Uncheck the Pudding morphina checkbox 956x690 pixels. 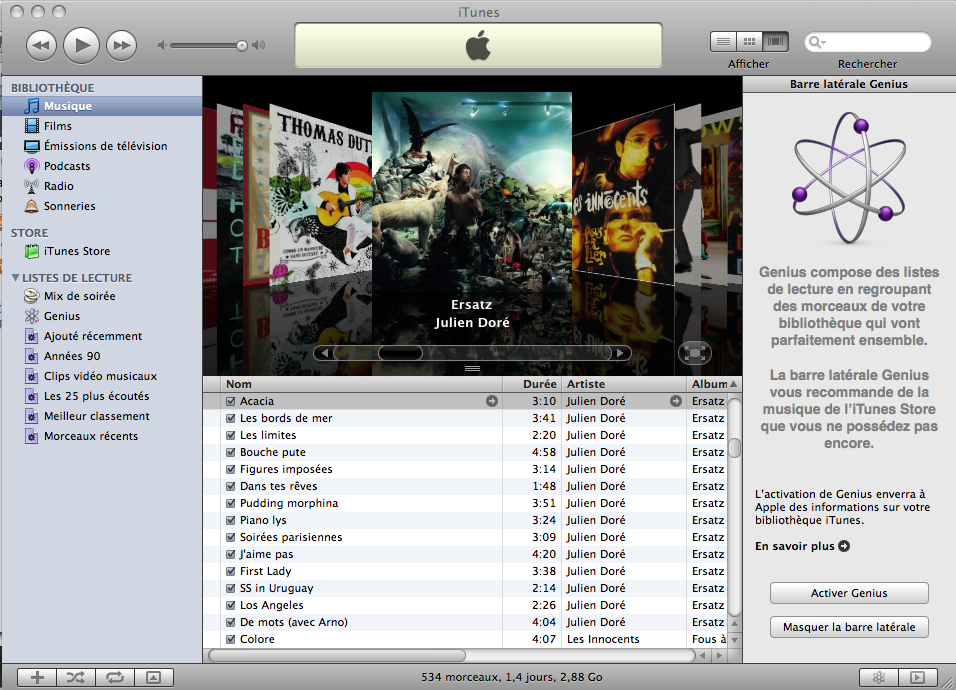tap(230, 503)
